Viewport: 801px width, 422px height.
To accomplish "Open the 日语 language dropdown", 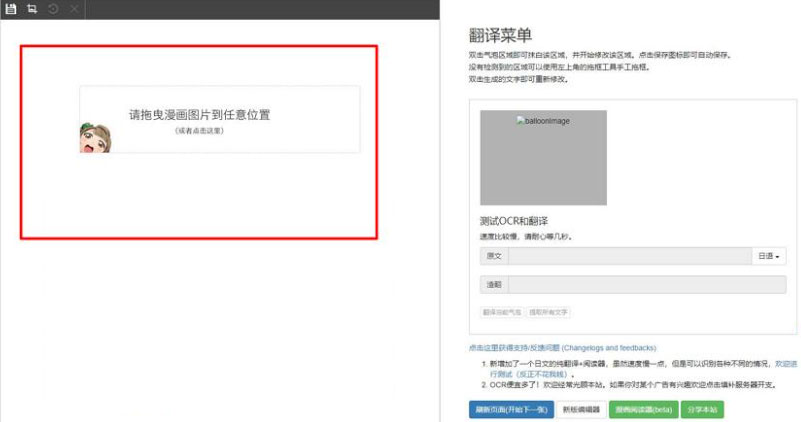I will 768,257.
